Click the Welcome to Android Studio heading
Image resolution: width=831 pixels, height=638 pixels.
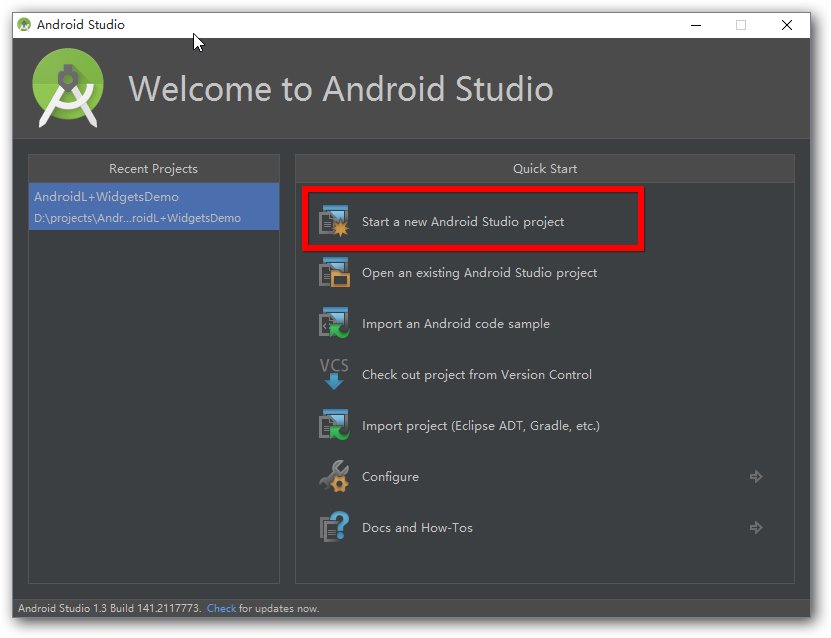341,88
